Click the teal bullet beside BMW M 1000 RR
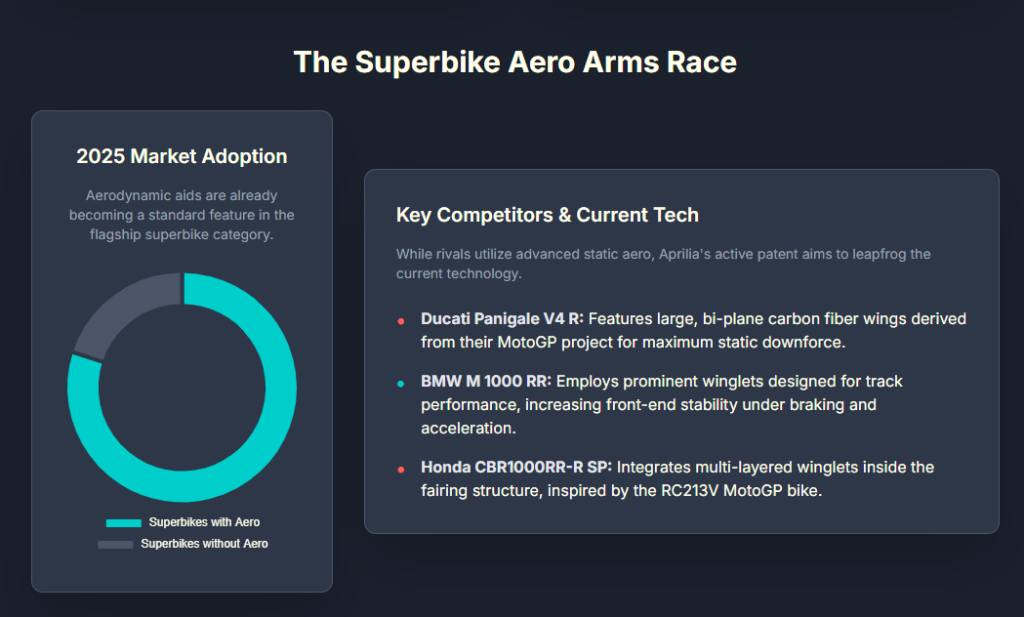The height and width of the screenshot is (617, 1024). click(401, 383)
